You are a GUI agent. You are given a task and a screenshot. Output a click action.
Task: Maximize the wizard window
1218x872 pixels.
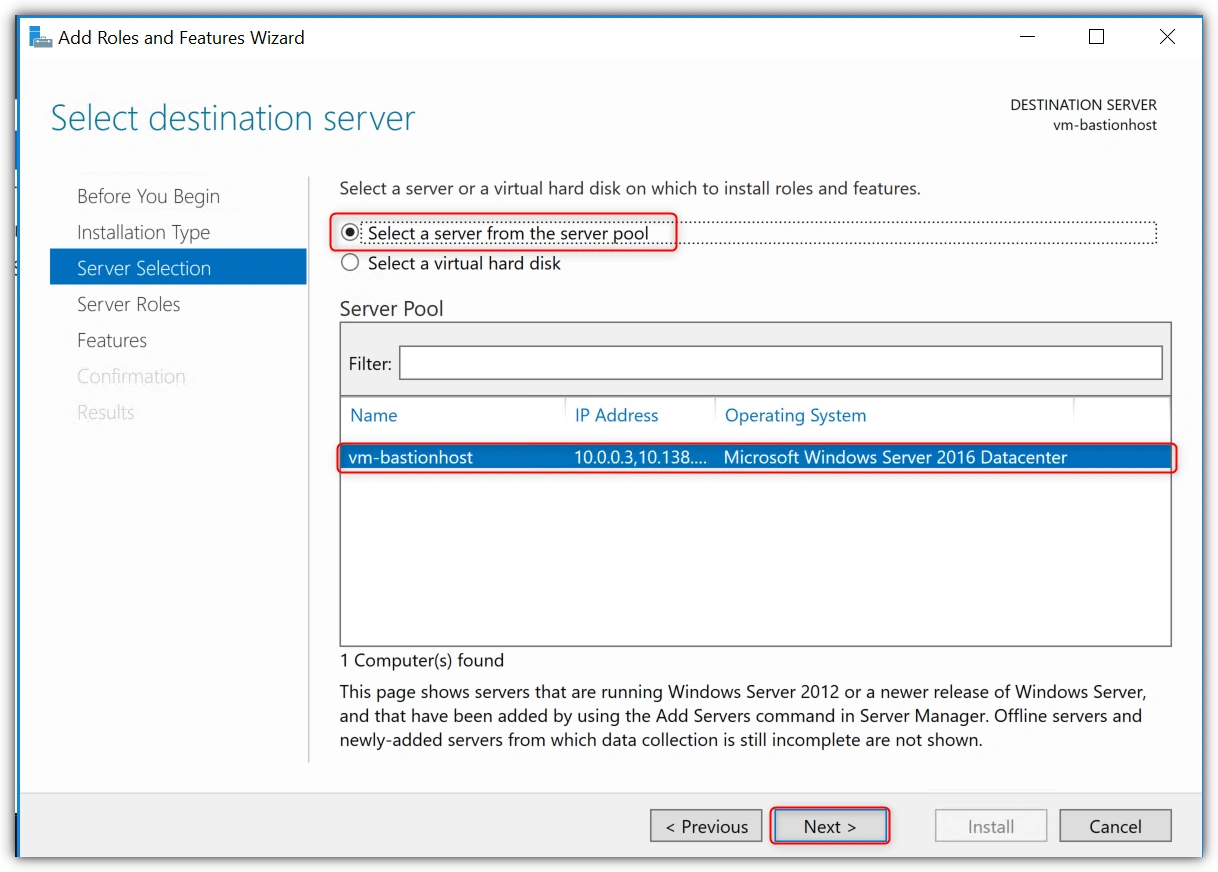coord(1096,37)
